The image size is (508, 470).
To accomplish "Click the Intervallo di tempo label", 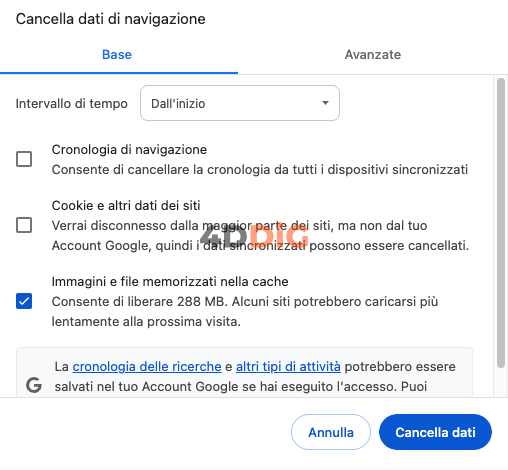I will (x=72, y=104).
